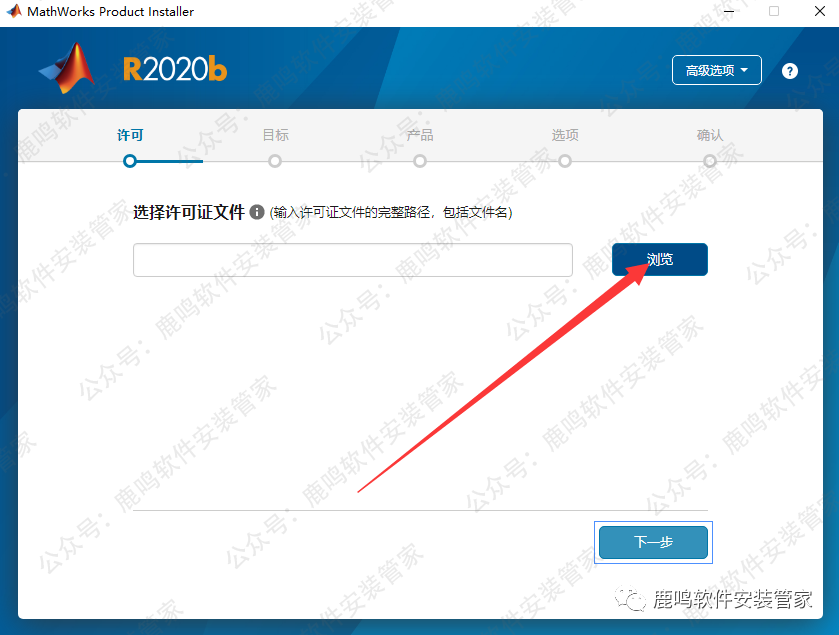Select the 选项 step tab

point(565,135)
